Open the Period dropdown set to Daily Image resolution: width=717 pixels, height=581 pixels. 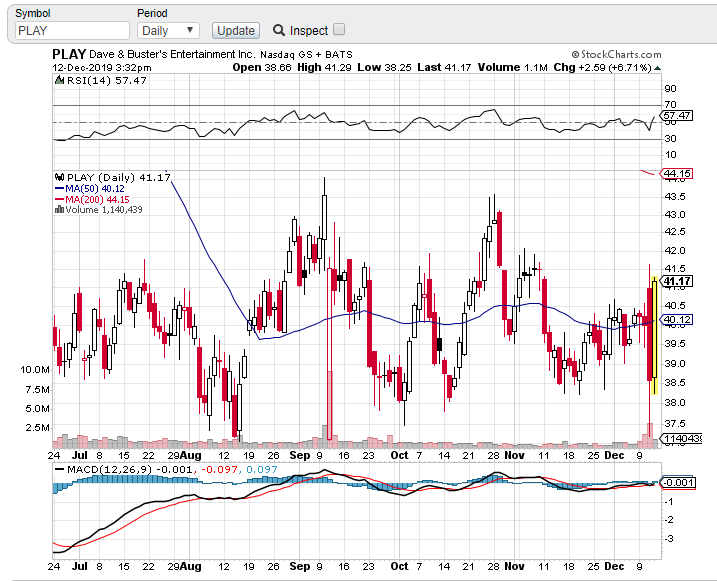point(169,31)
